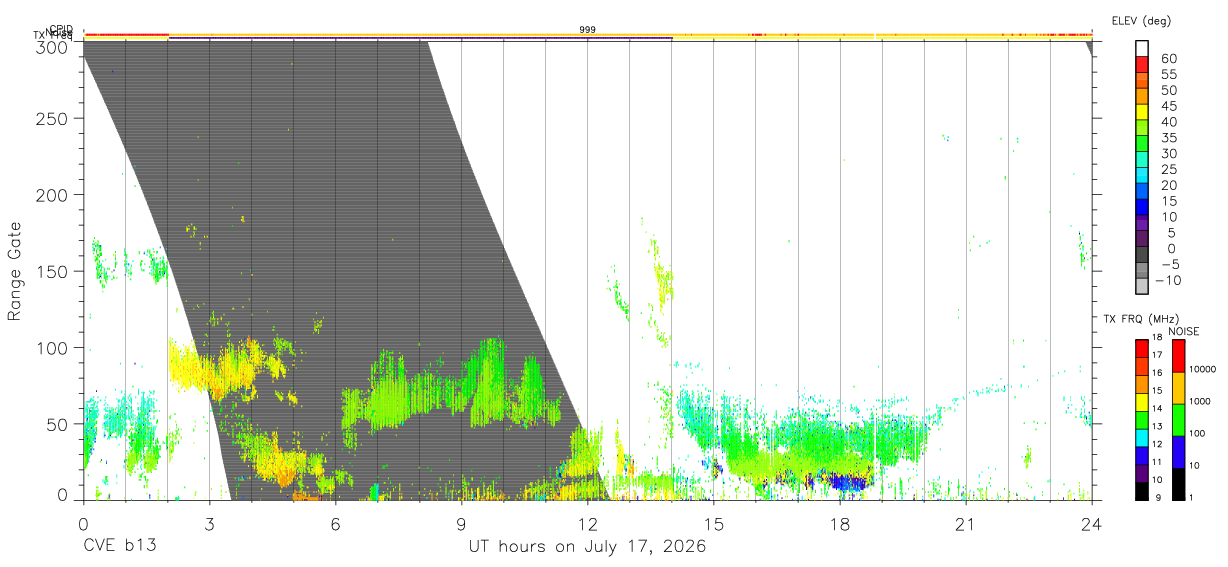Click the 100 tick label on the Range Gate axis

52,347
